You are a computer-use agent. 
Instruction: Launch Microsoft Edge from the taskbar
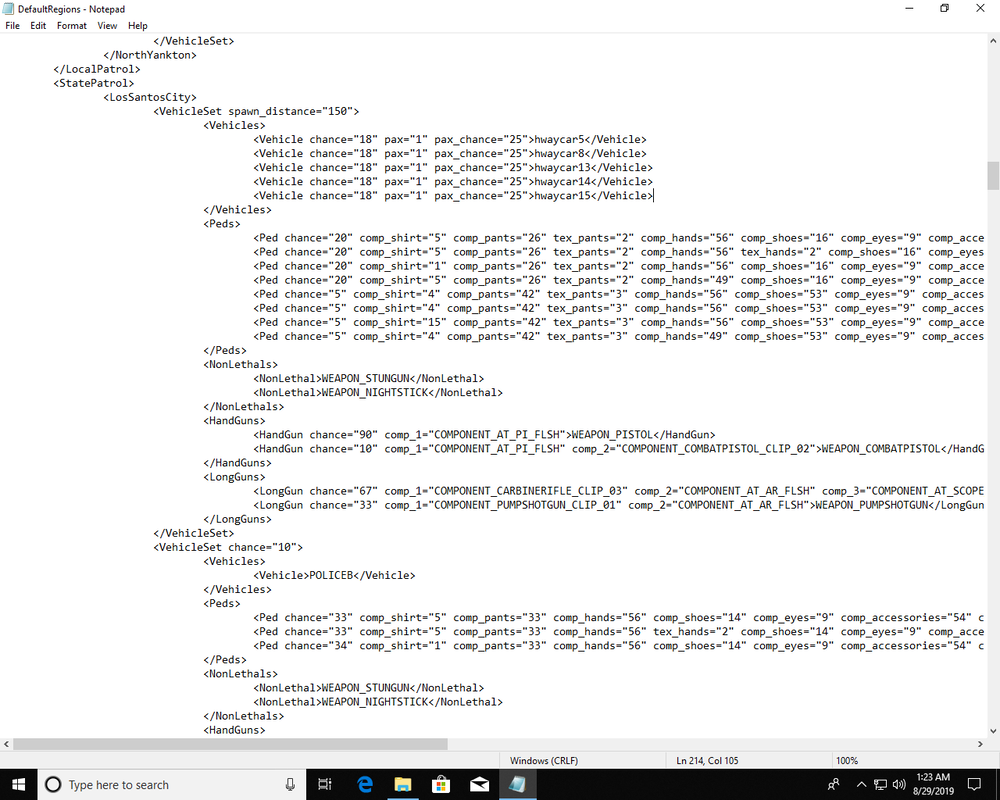point(364,784)
